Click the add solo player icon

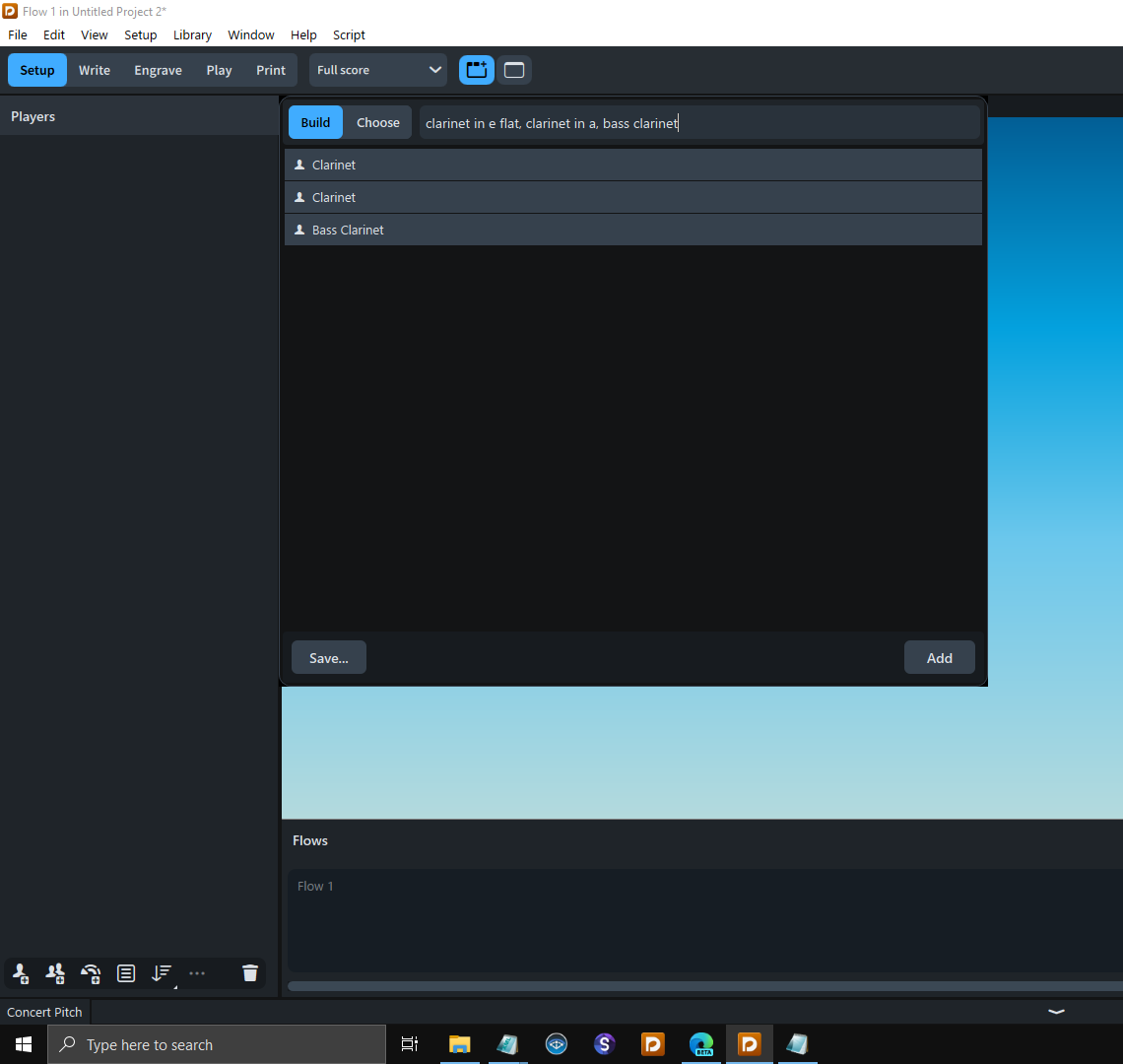[21, 973]
